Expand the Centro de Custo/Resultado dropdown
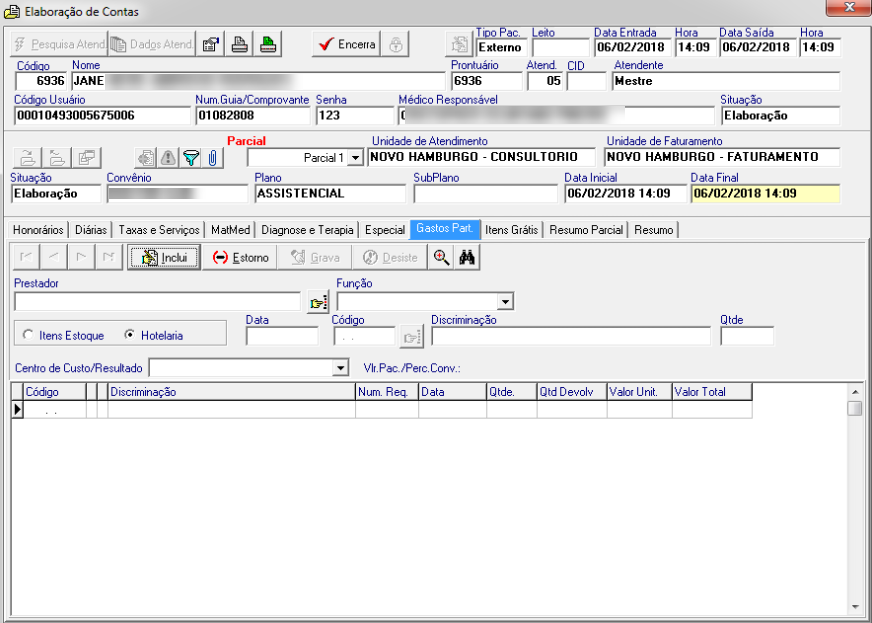872x623 pixels. 340,368
